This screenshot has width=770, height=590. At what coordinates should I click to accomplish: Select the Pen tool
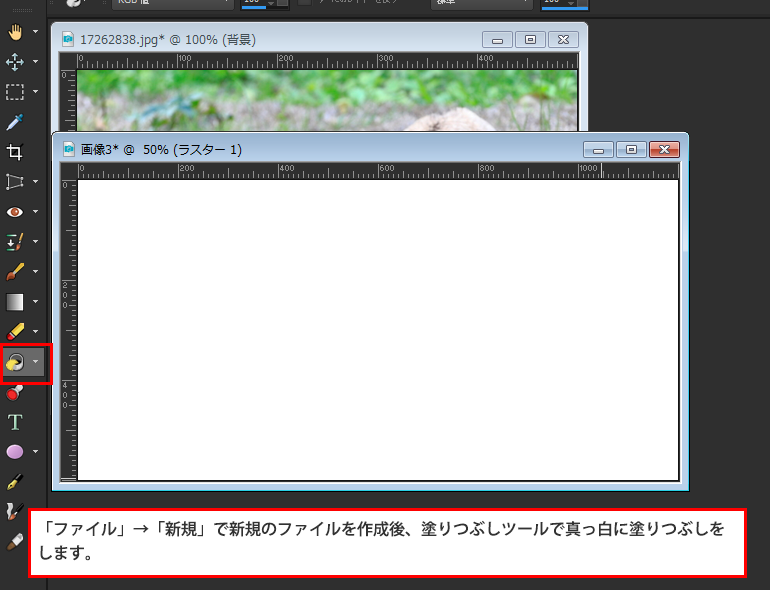pyautogui.click(x=15, y=482)
